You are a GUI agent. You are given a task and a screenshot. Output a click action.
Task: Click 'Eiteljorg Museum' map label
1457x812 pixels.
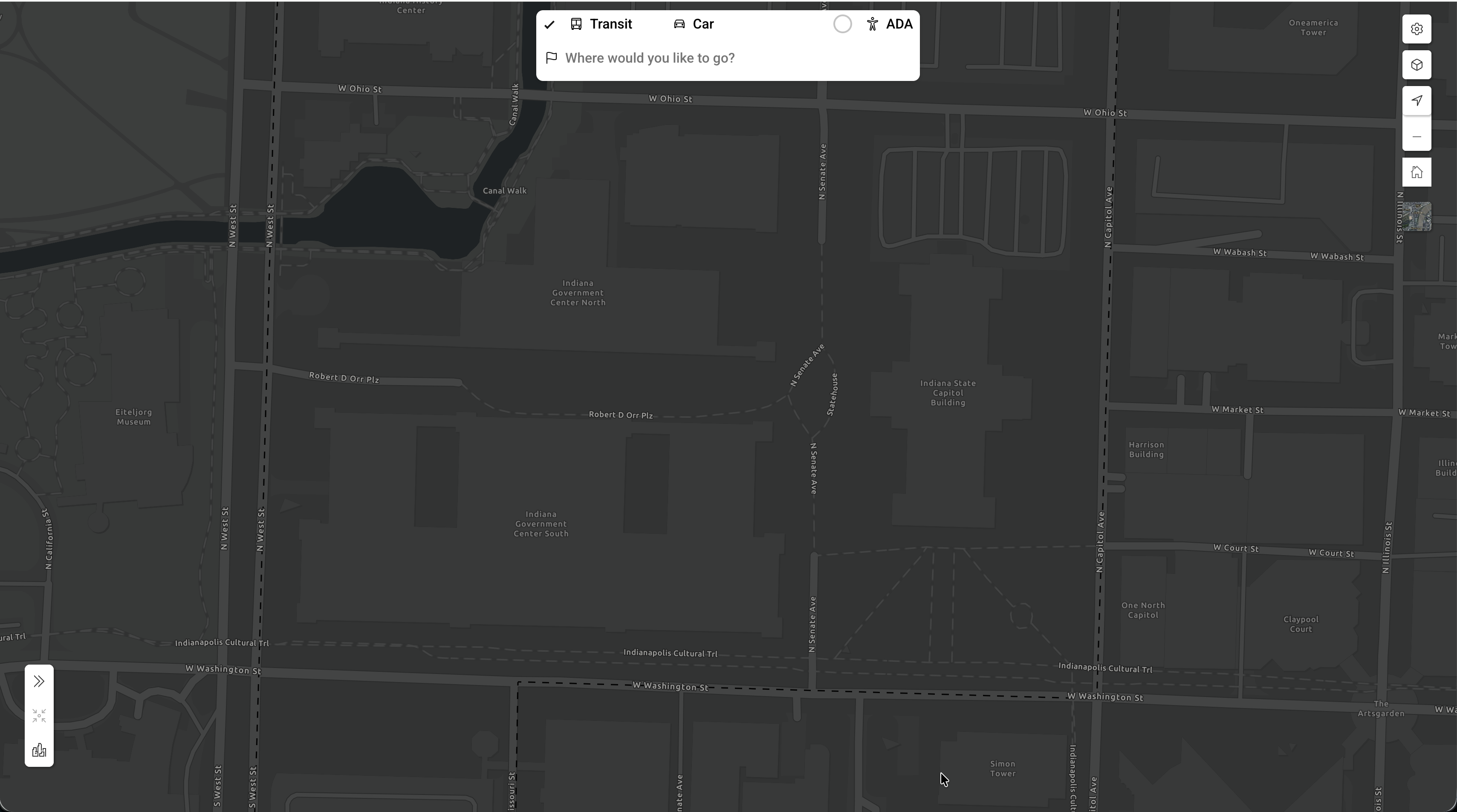pos(133,418)
